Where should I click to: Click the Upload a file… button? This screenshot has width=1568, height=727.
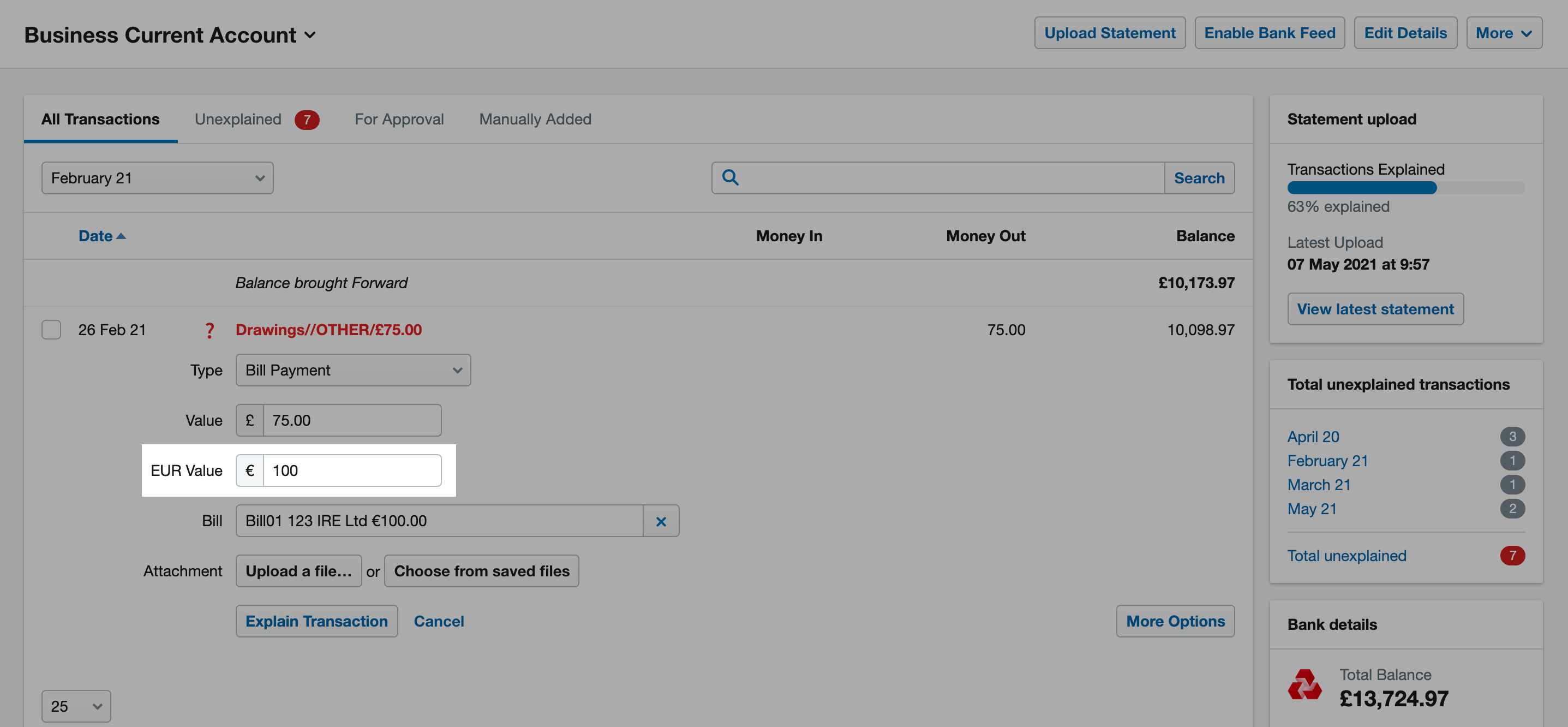point(298,571)
